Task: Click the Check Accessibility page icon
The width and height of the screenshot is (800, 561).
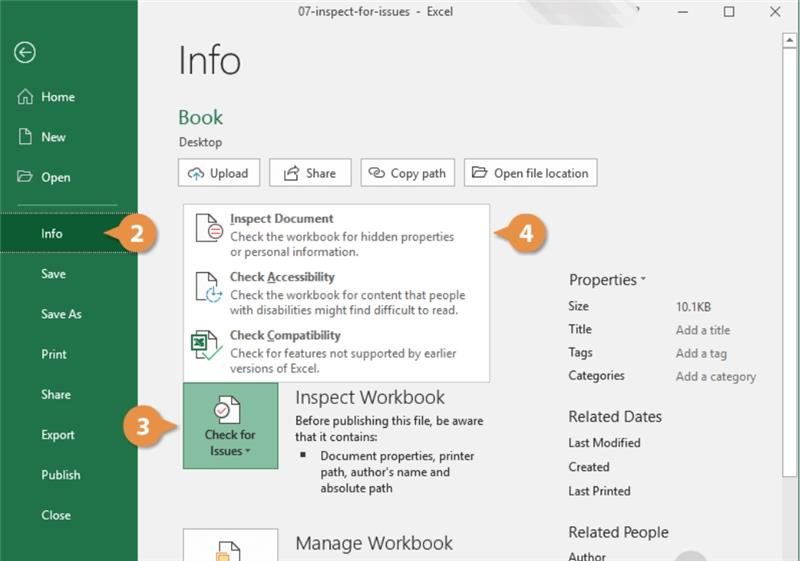Action: coord(209,287)
